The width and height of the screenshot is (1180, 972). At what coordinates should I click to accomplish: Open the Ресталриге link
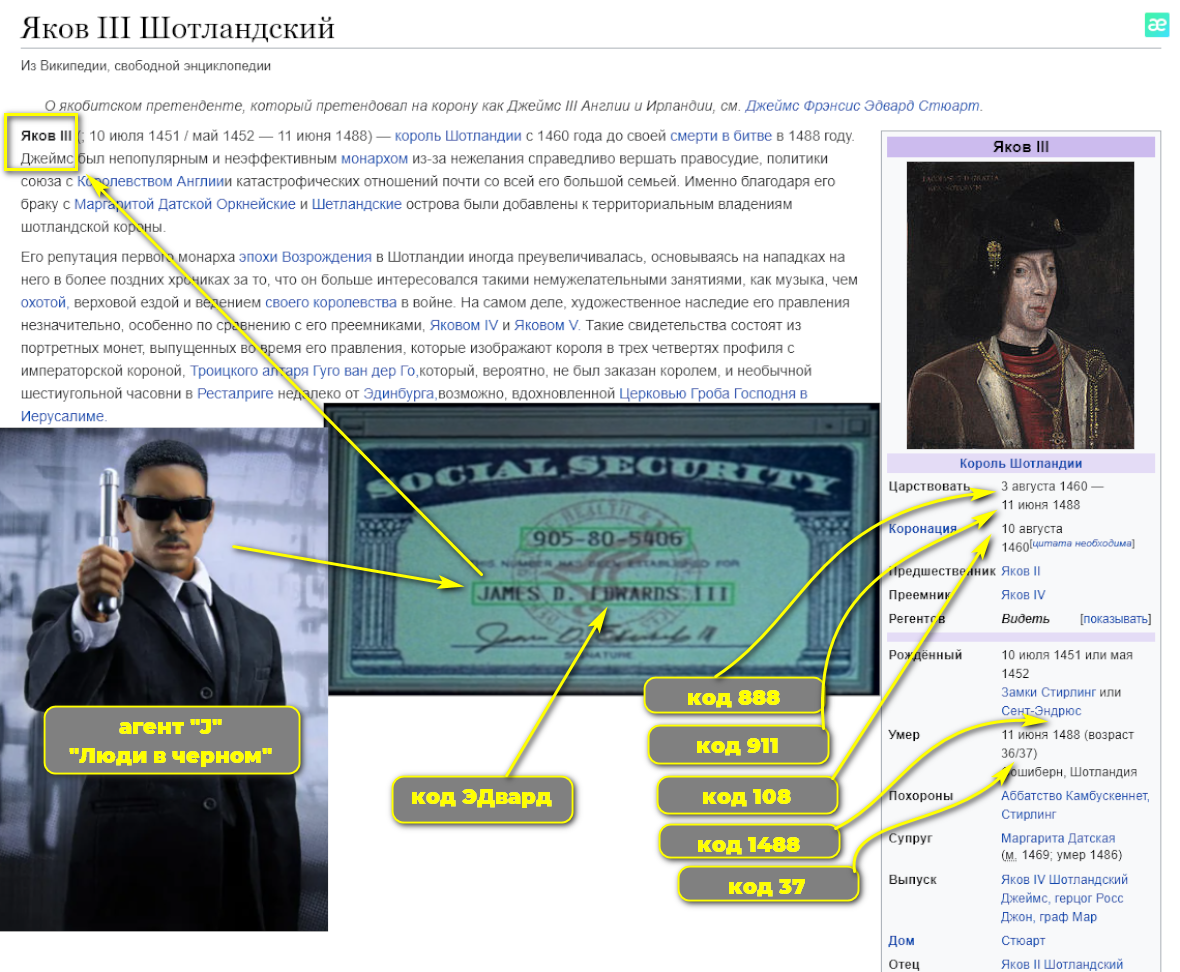click(235, 393)
